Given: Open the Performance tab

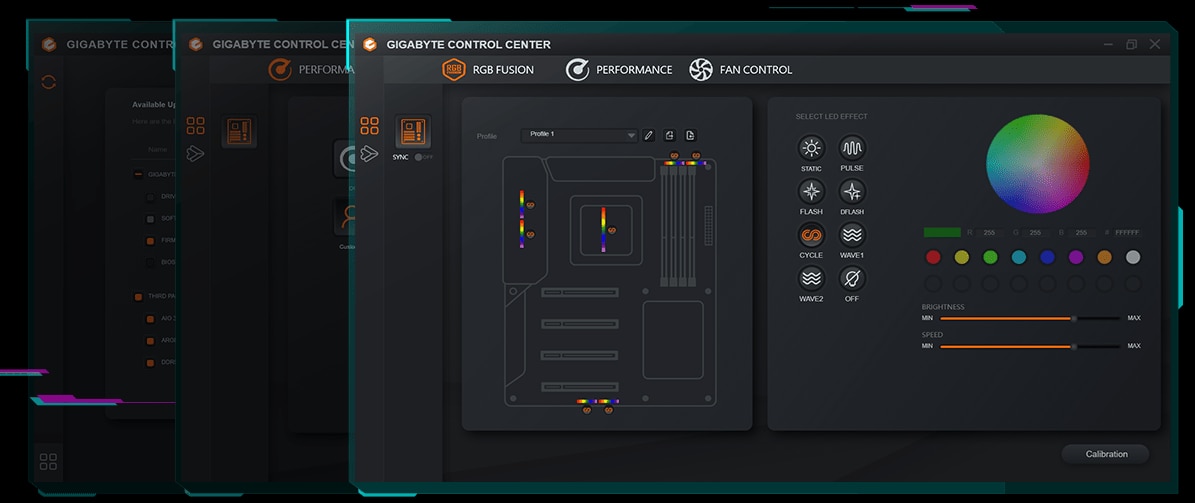Looking at the screenshot, I should pos(618,70).
